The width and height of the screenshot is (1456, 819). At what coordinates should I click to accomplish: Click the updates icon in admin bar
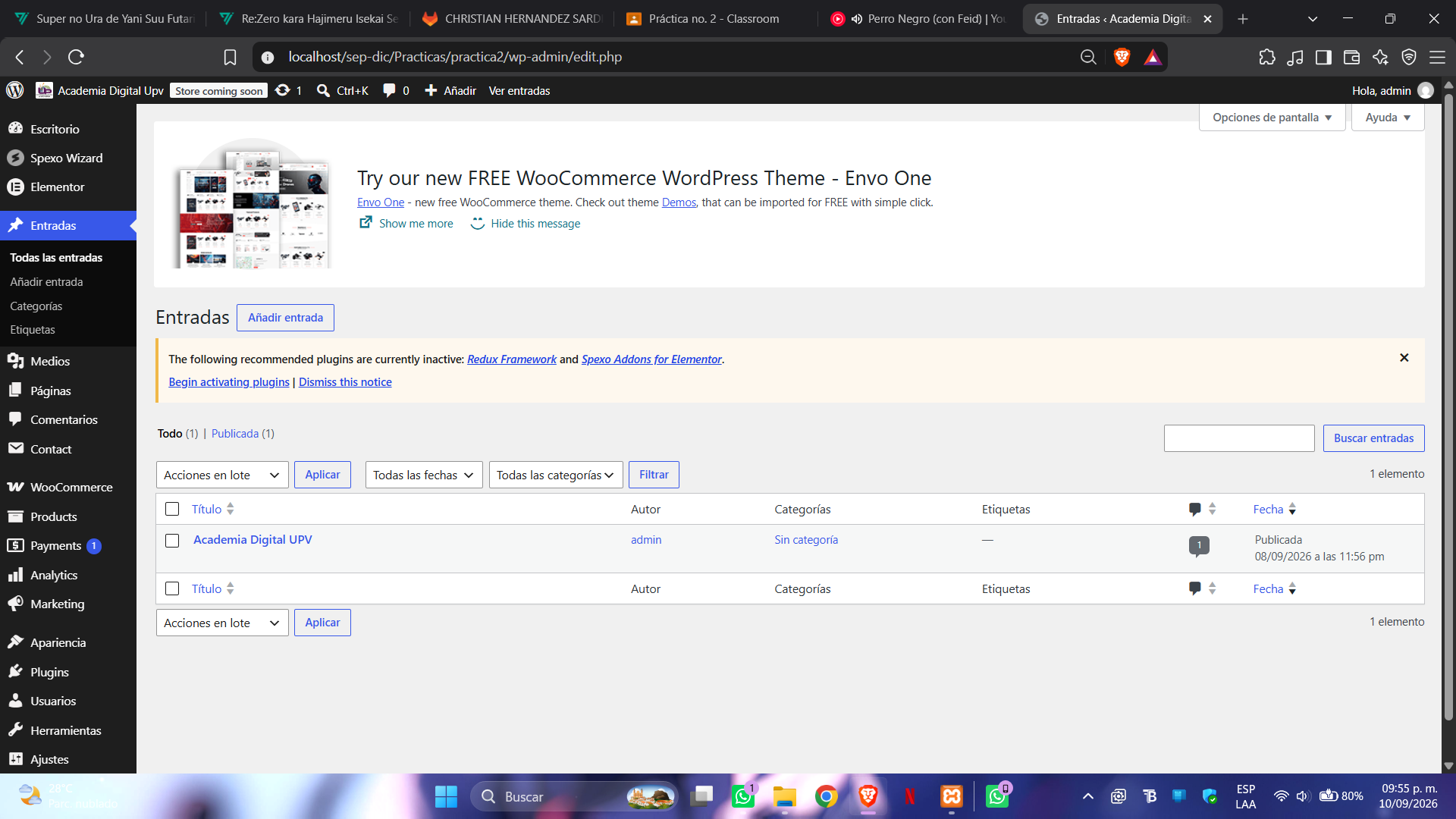(x=289, y=90)
